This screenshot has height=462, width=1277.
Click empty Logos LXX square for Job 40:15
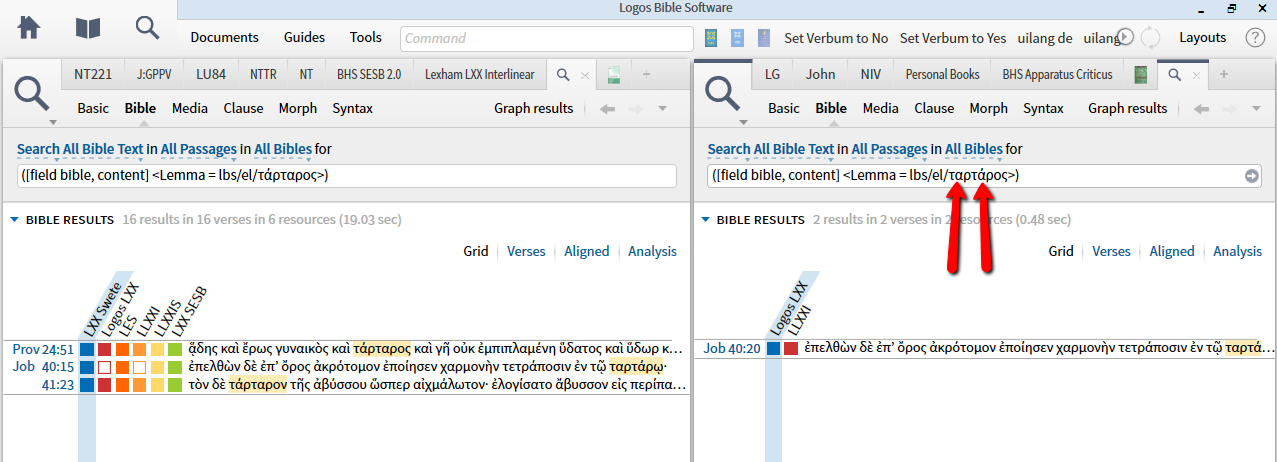105,368
